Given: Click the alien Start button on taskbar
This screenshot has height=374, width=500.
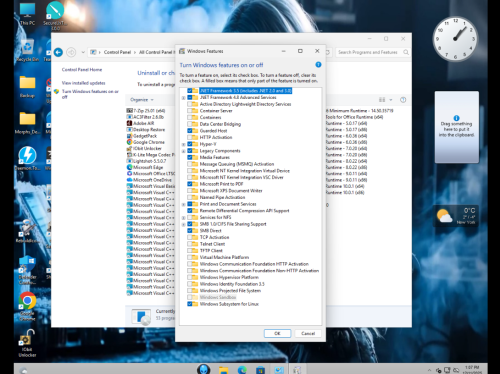Looking at the screenshot, I should [204, 369].
